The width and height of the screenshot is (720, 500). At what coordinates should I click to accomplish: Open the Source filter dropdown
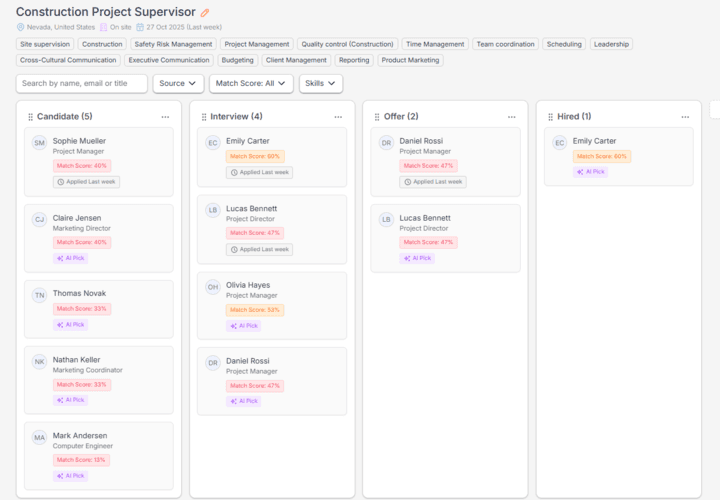[x=178, y=84]
